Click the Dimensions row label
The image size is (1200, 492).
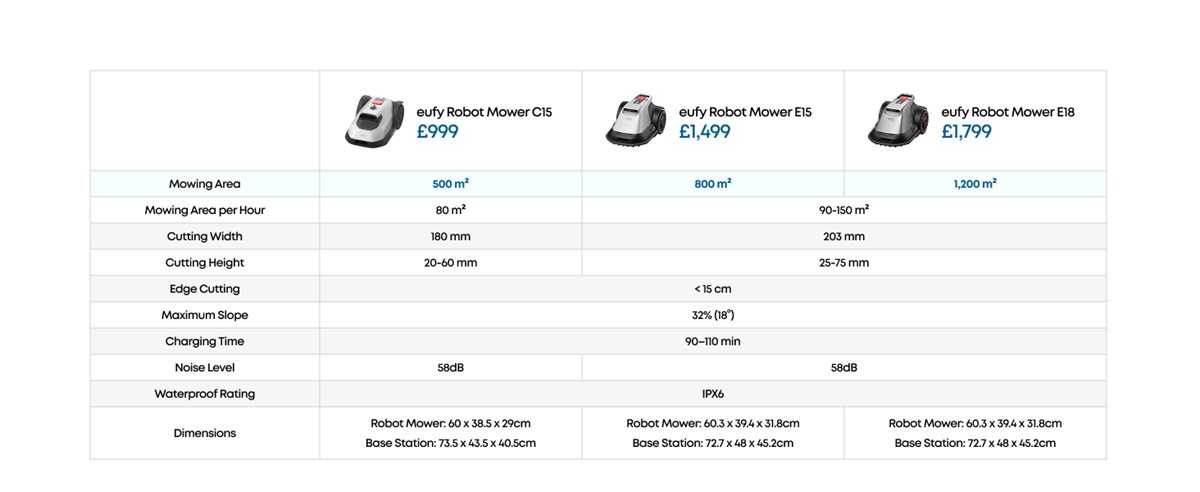pyautogui.click(x=205, y=433)
